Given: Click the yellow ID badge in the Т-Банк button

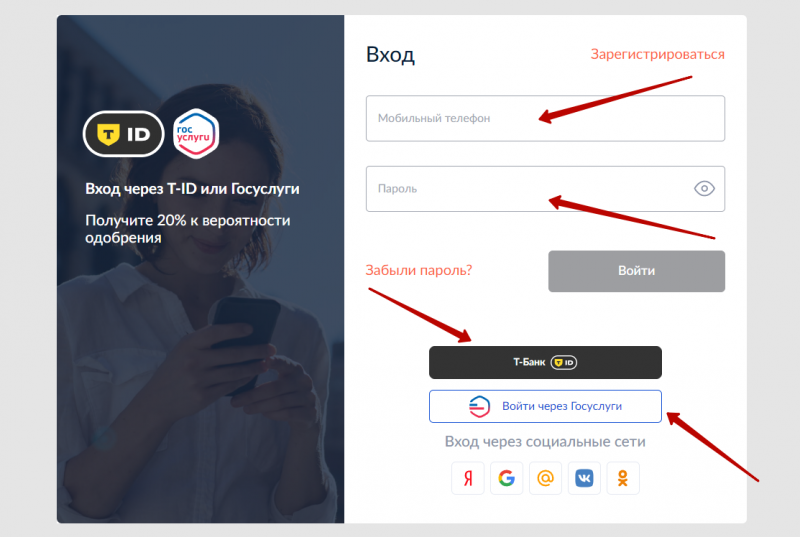Looking at the screenshot, I should (563, 363).
